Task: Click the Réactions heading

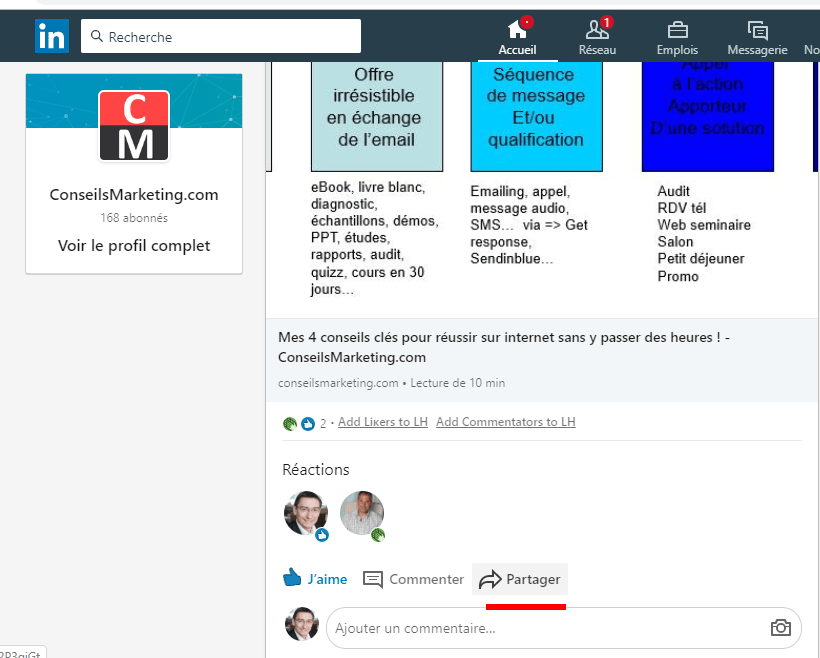Action: pyautogui.click(x=316, y=470)
